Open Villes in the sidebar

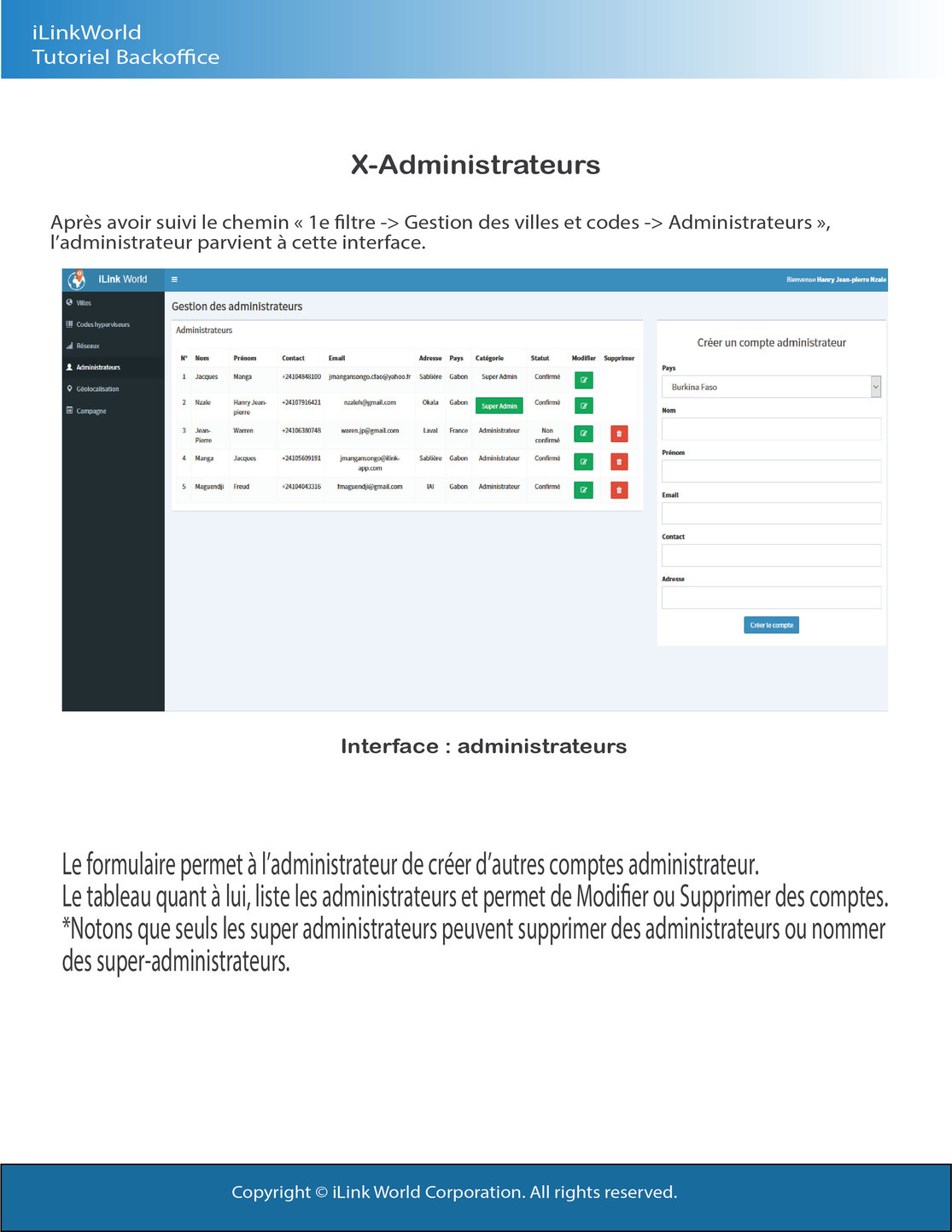click(x=84, y=303)
